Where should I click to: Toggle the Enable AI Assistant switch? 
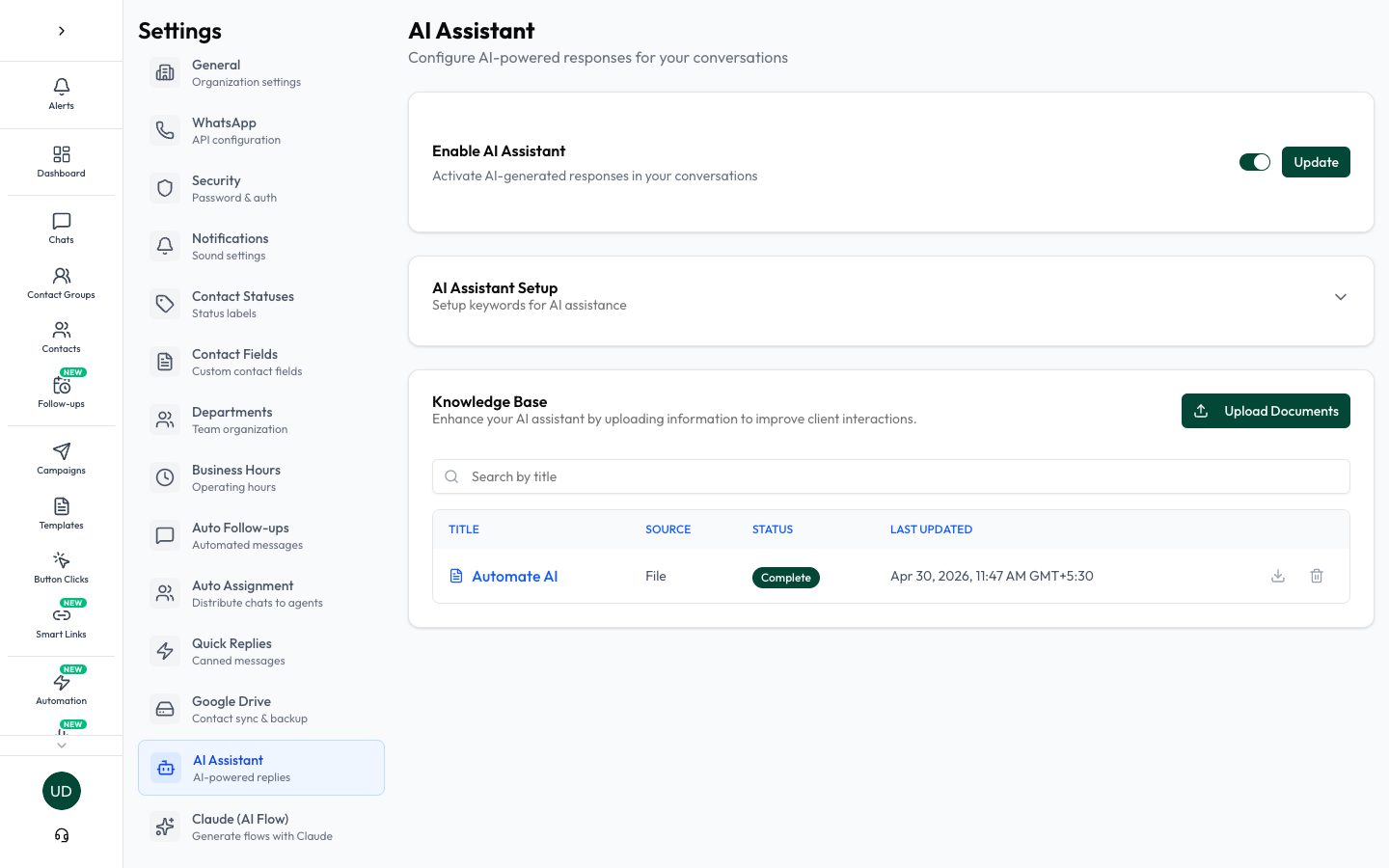1255,162
